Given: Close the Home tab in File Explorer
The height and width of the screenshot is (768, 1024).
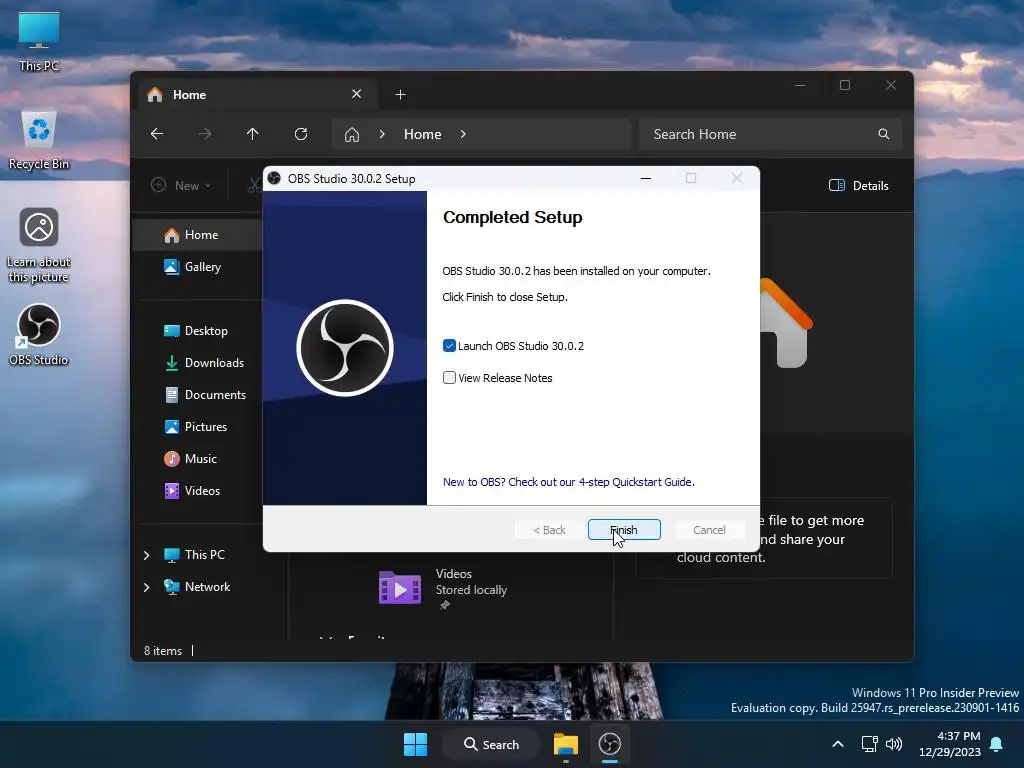Looking at the screenshot, I should [x=357, y=94].
